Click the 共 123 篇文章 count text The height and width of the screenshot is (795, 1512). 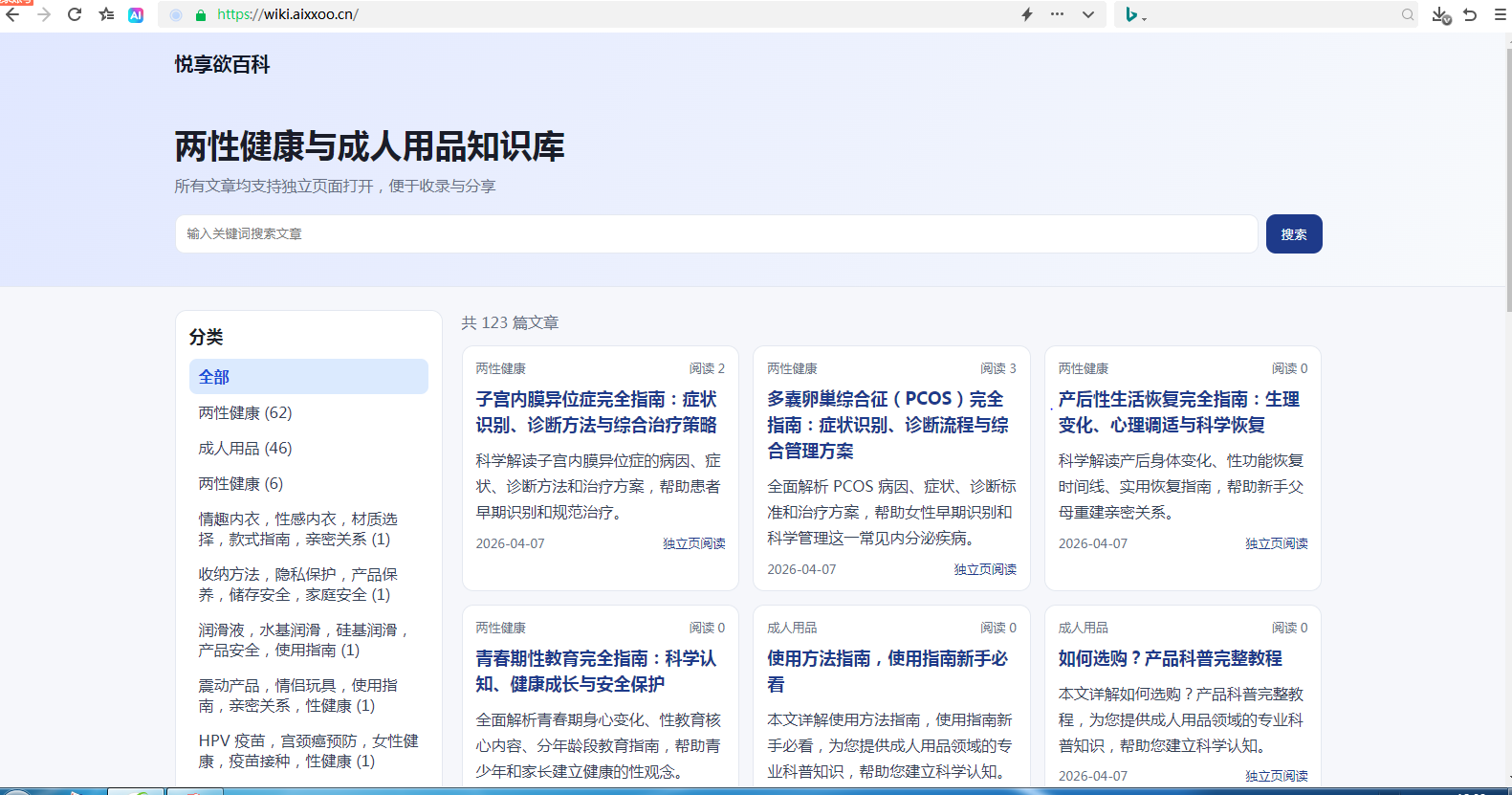pos(510,322)
